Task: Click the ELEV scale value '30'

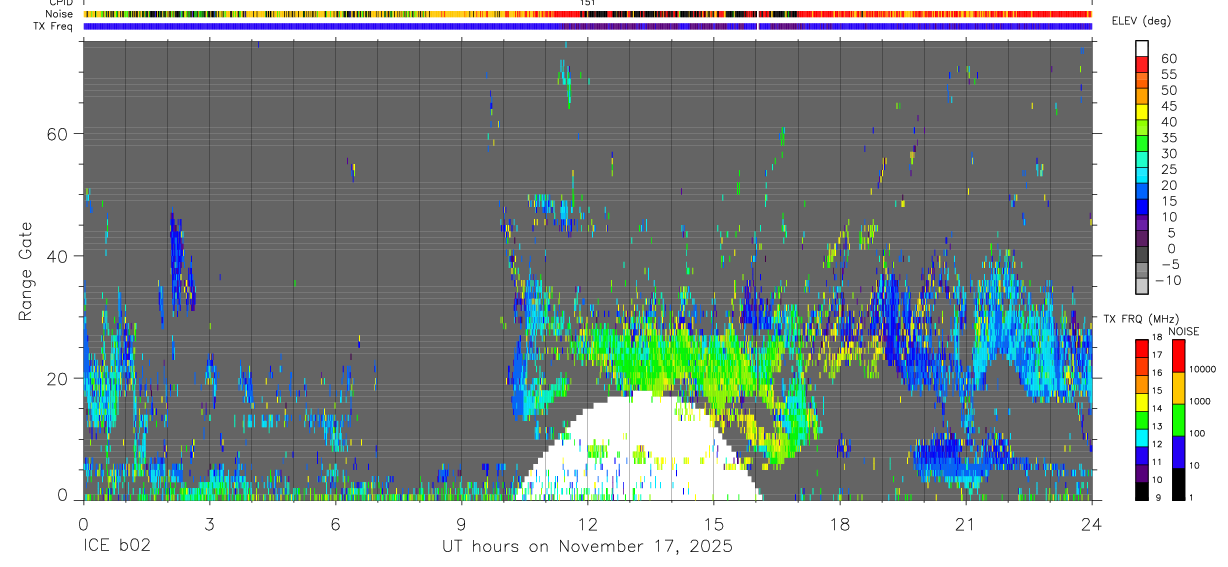Action: [1167, 154]
